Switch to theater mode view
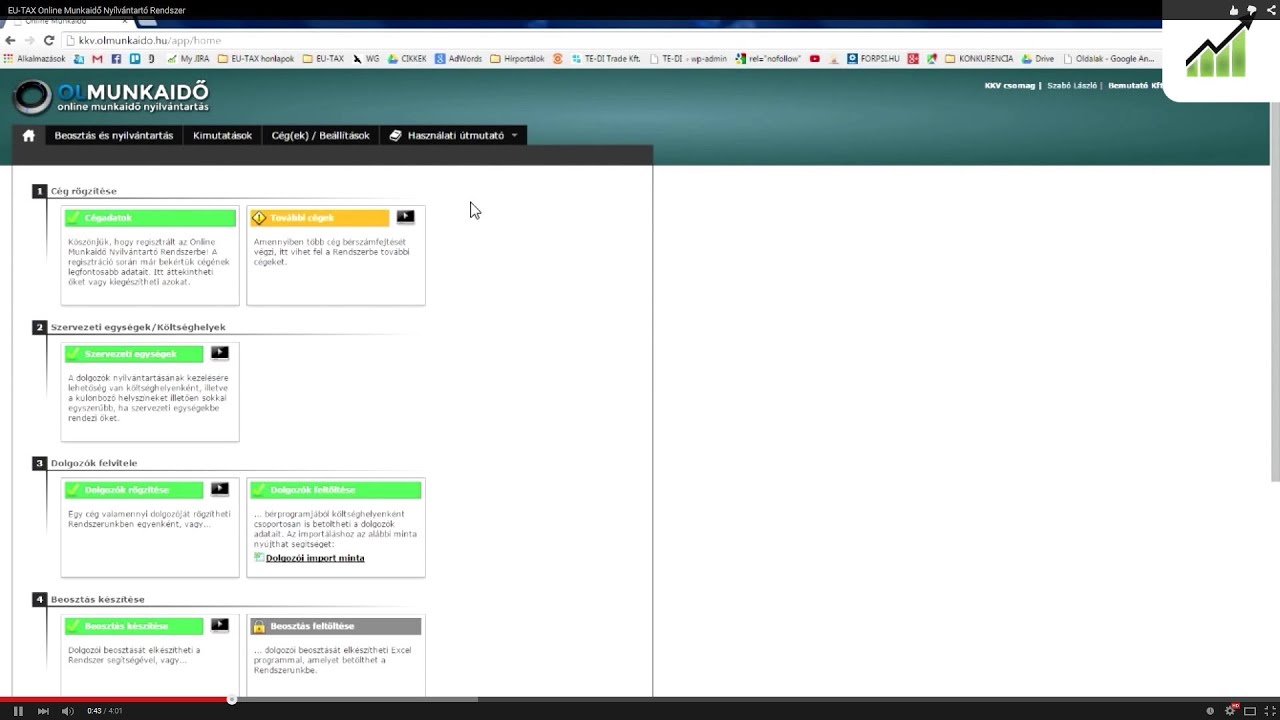The image size is (1280, 720). [1249, 711]
